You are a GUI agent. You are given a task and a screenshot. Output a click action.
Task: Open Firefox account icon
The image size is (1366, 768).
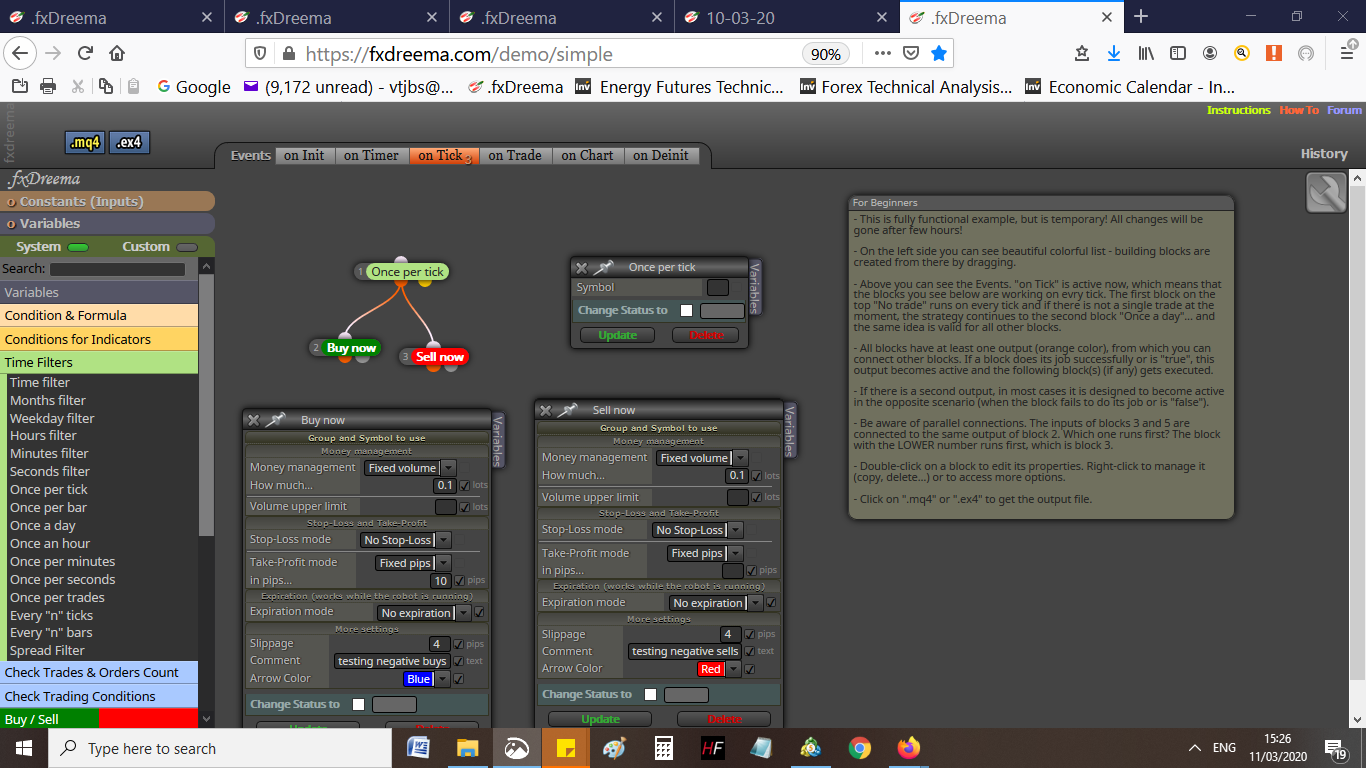point(1210,54)
